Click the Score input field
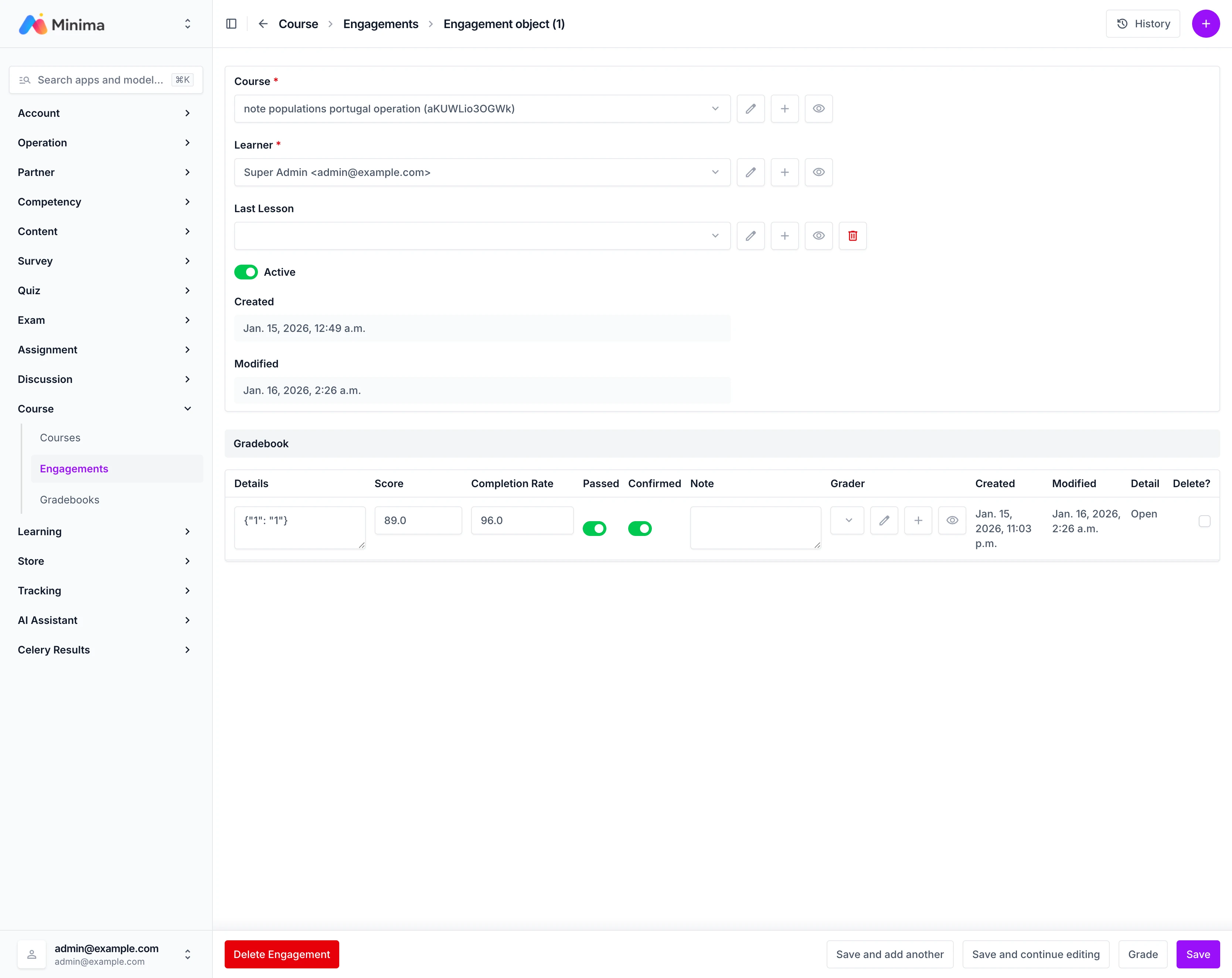 [x=418, y=520]
